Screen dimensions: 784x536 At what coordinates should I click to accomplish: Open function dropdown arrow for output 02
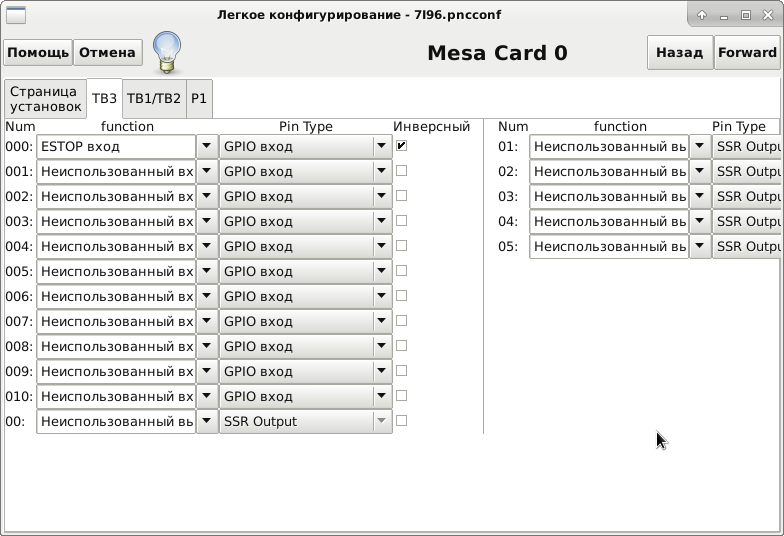tap(700, 172)
